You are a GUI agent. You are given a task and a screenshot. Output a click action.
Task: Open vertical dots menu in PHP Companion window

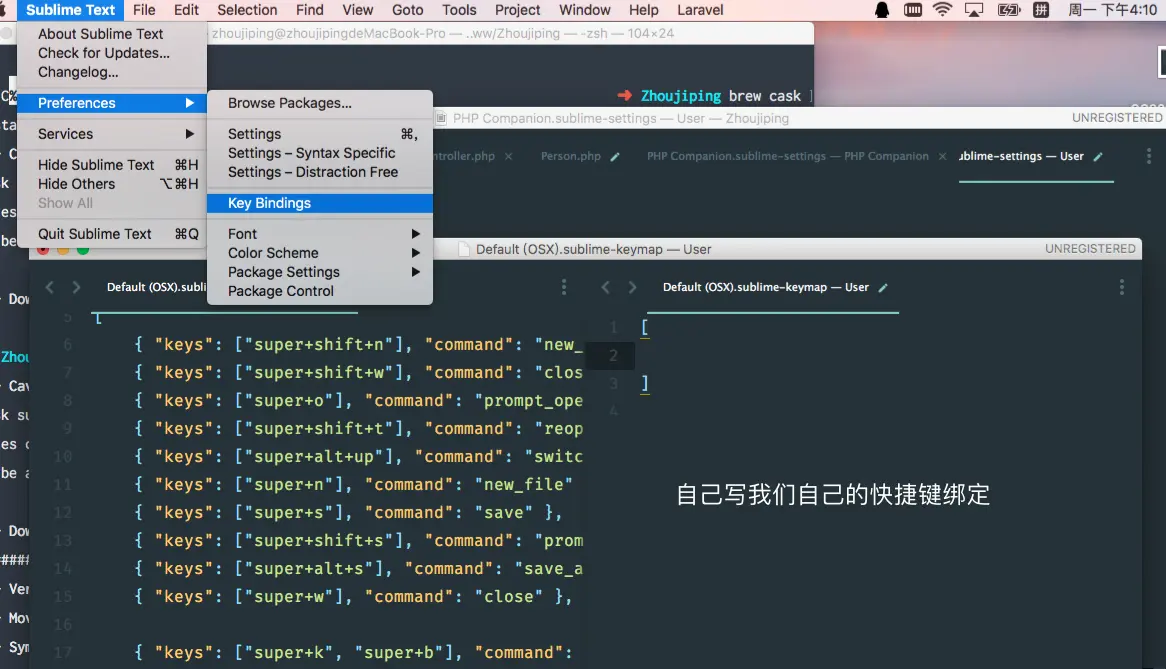point(1148,156)
